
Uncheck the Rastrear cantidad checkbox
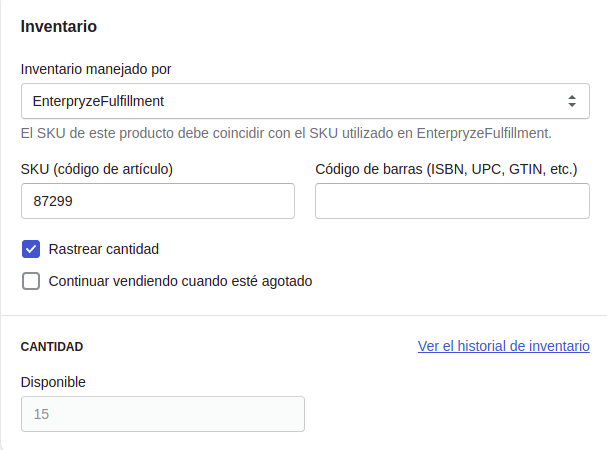tap(31, 249)
